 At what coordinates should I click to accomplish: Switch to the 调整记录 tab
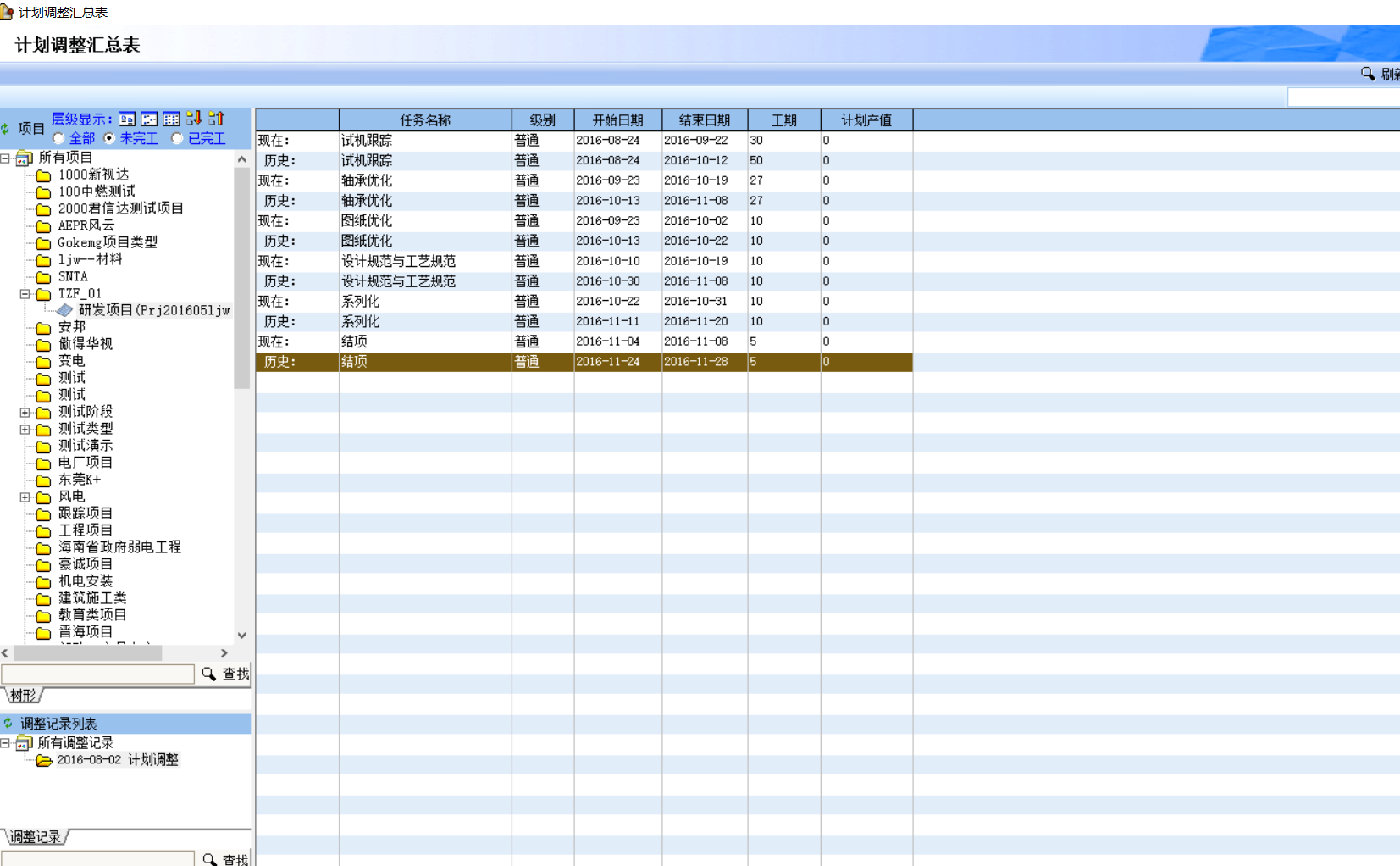click(x=36, y=837)
